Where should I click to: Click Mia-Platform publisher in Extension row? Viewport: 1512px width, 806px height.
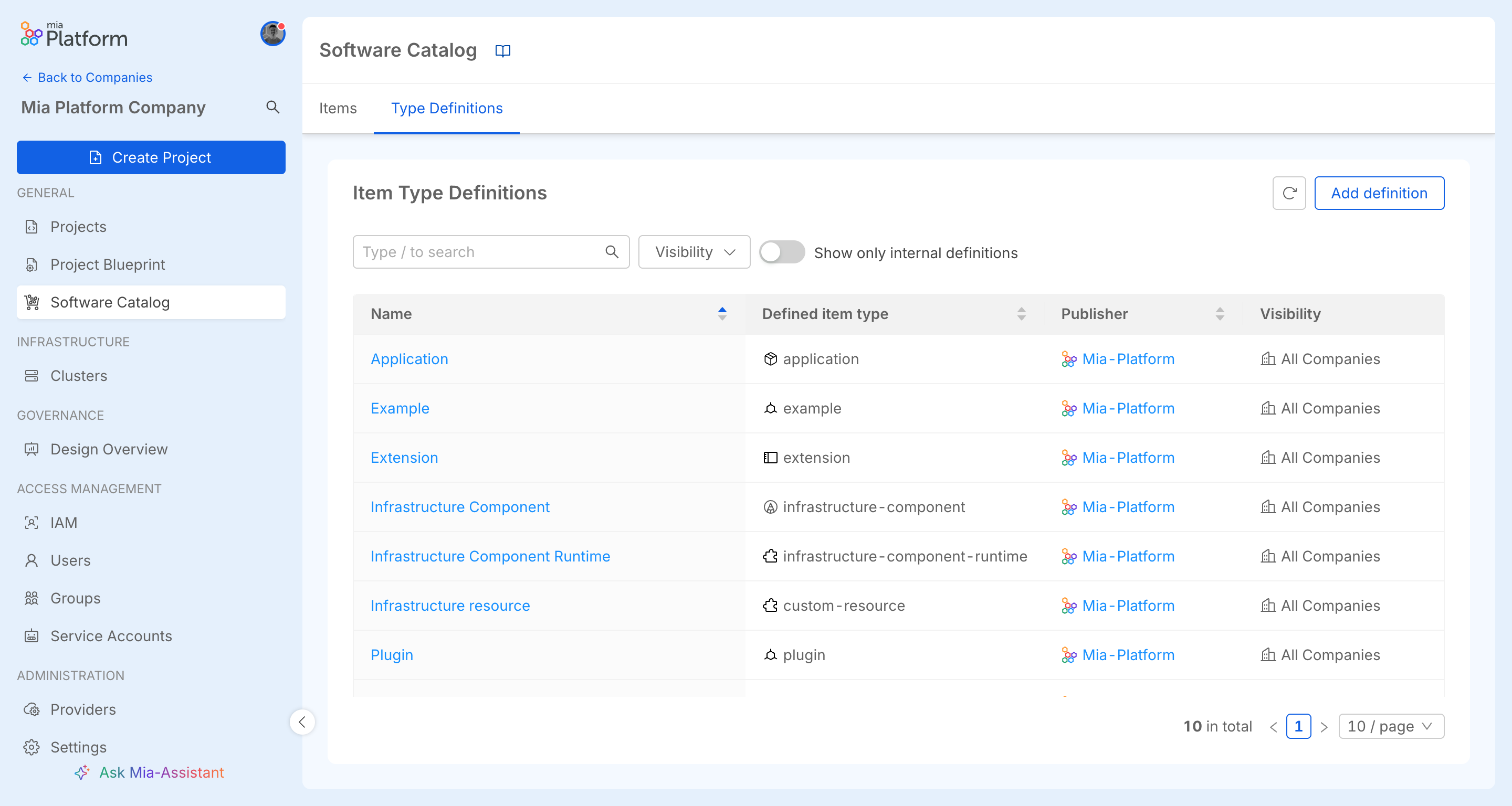pos(1128,458)
